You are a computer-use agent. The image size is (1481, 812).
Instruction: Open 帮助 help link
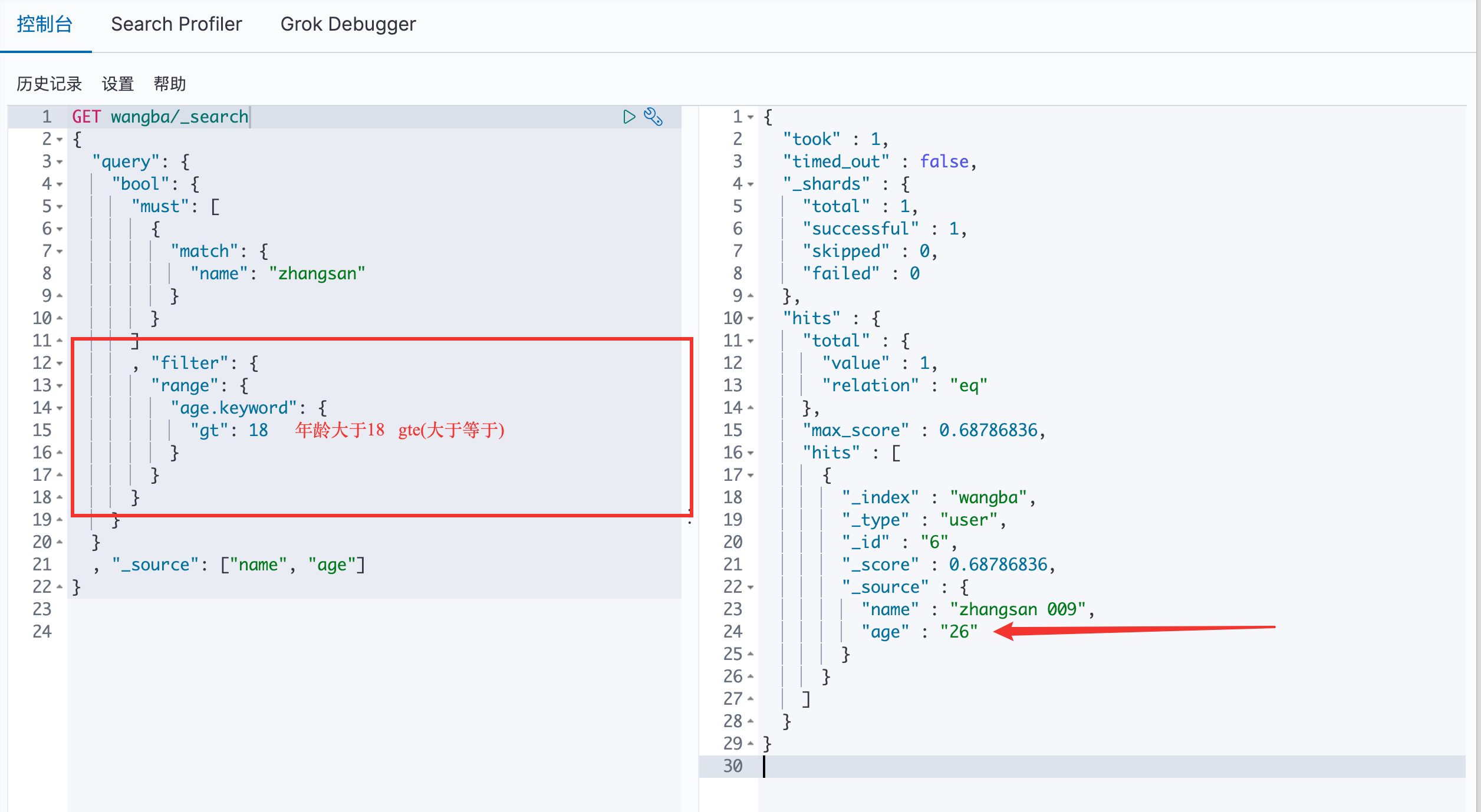tap(170, 84)
